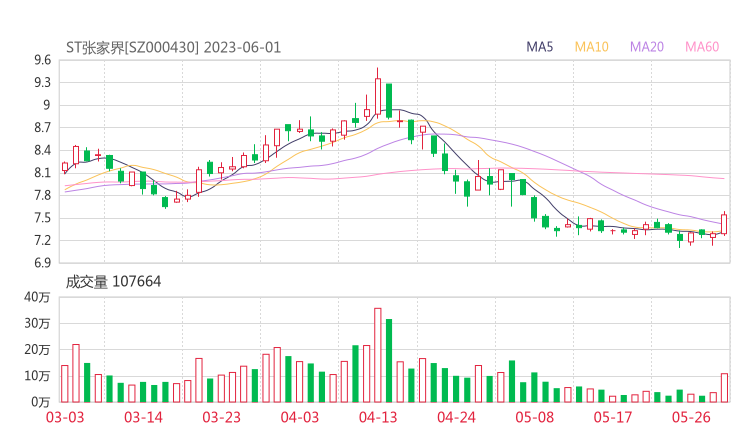Click the 9.3 price axis value
Image resolution: width=740 pixels, height=440 pixels.
coord(42,83)
